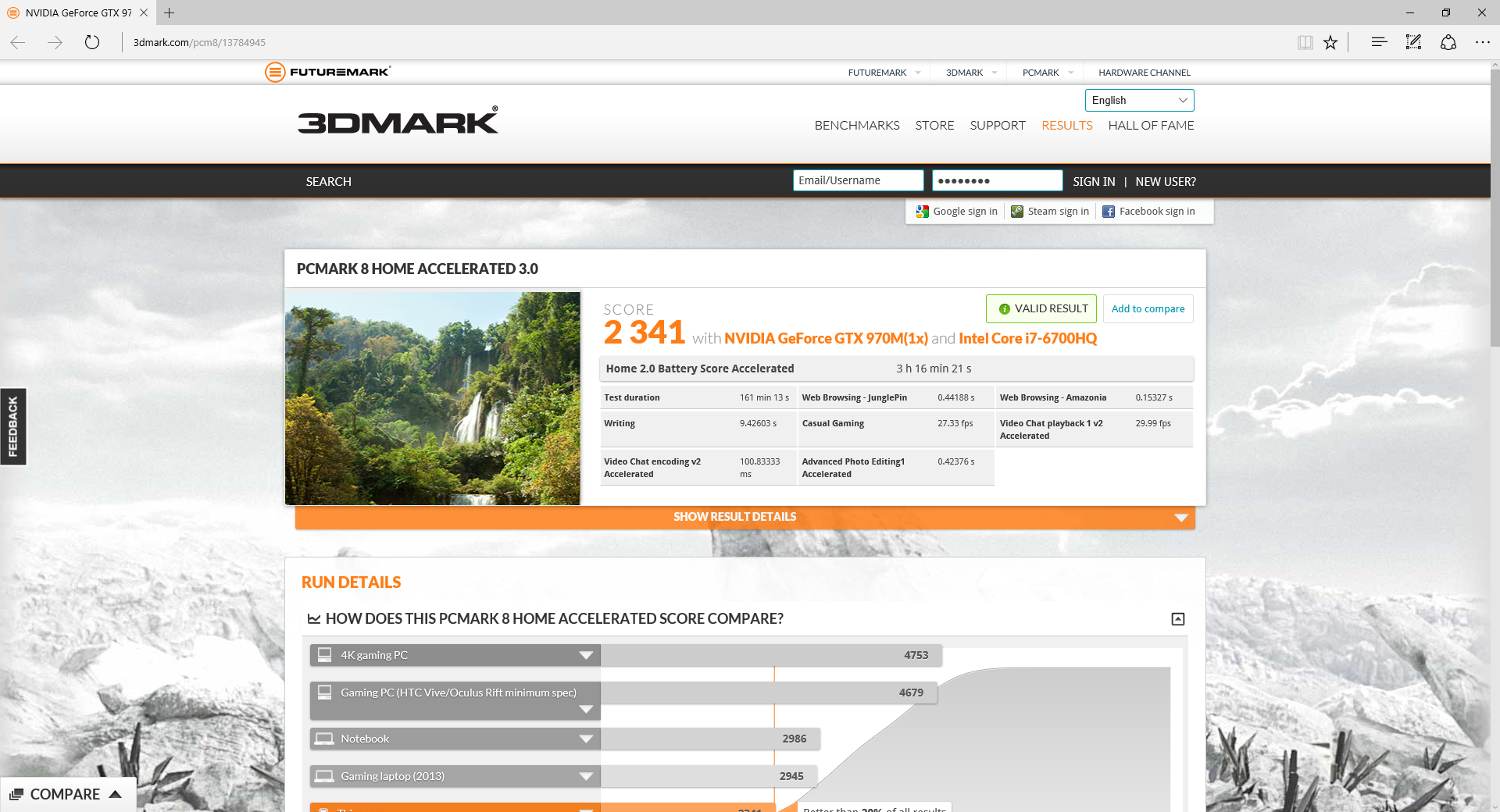This screenshot has width=1500, height=812.
Task: Click the 2945 score bar
Action: tap(709, 776)
